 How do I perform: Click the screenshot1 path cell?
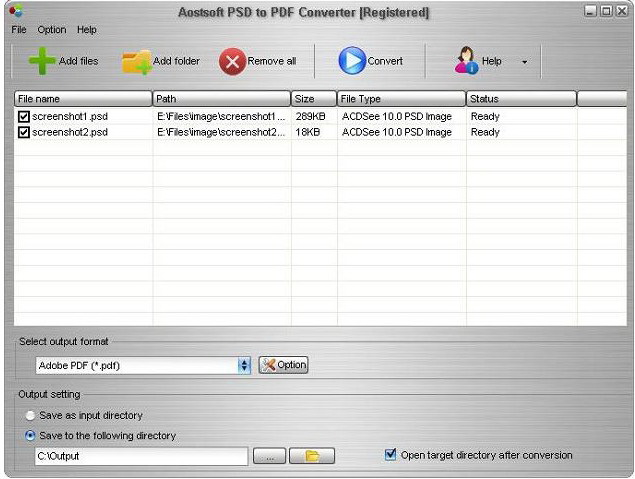point(221,117)
